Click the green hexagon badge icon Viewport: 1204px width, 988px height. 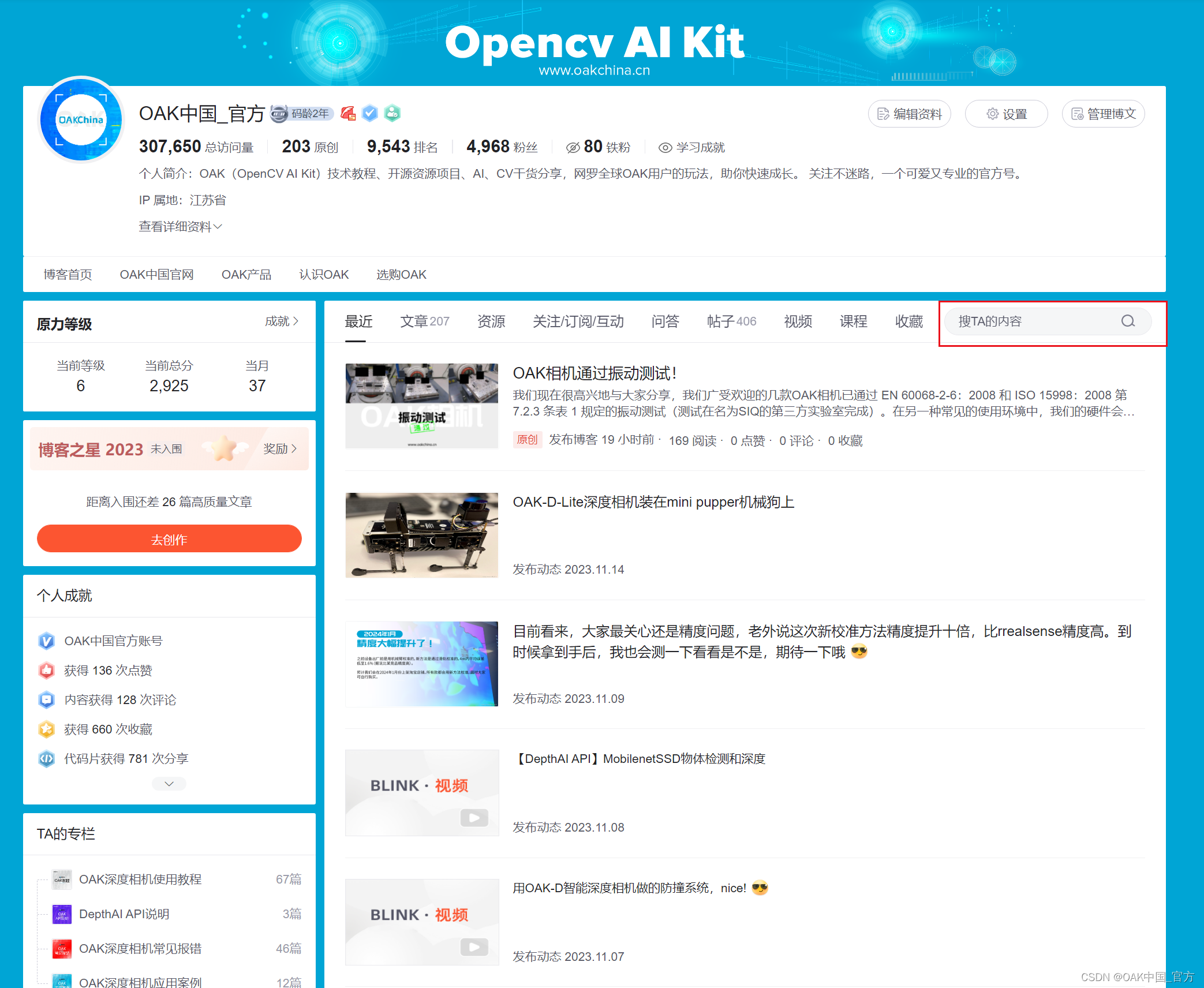click(392, 113)
